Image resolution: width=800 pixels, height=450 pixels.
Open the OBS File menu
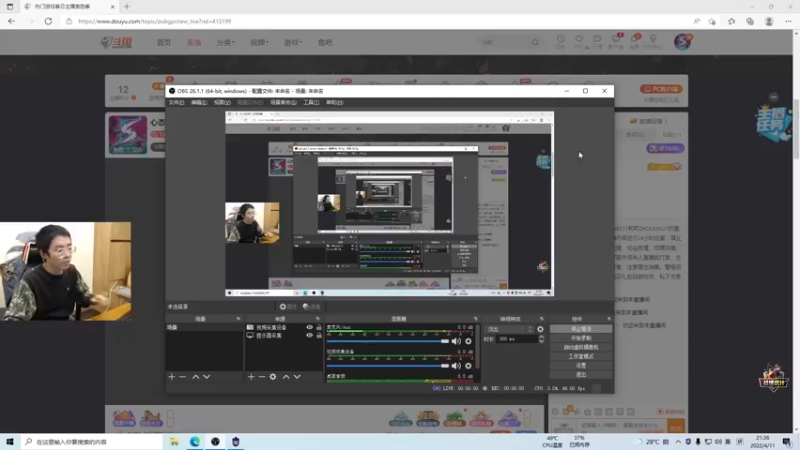(x=177, y=103)
